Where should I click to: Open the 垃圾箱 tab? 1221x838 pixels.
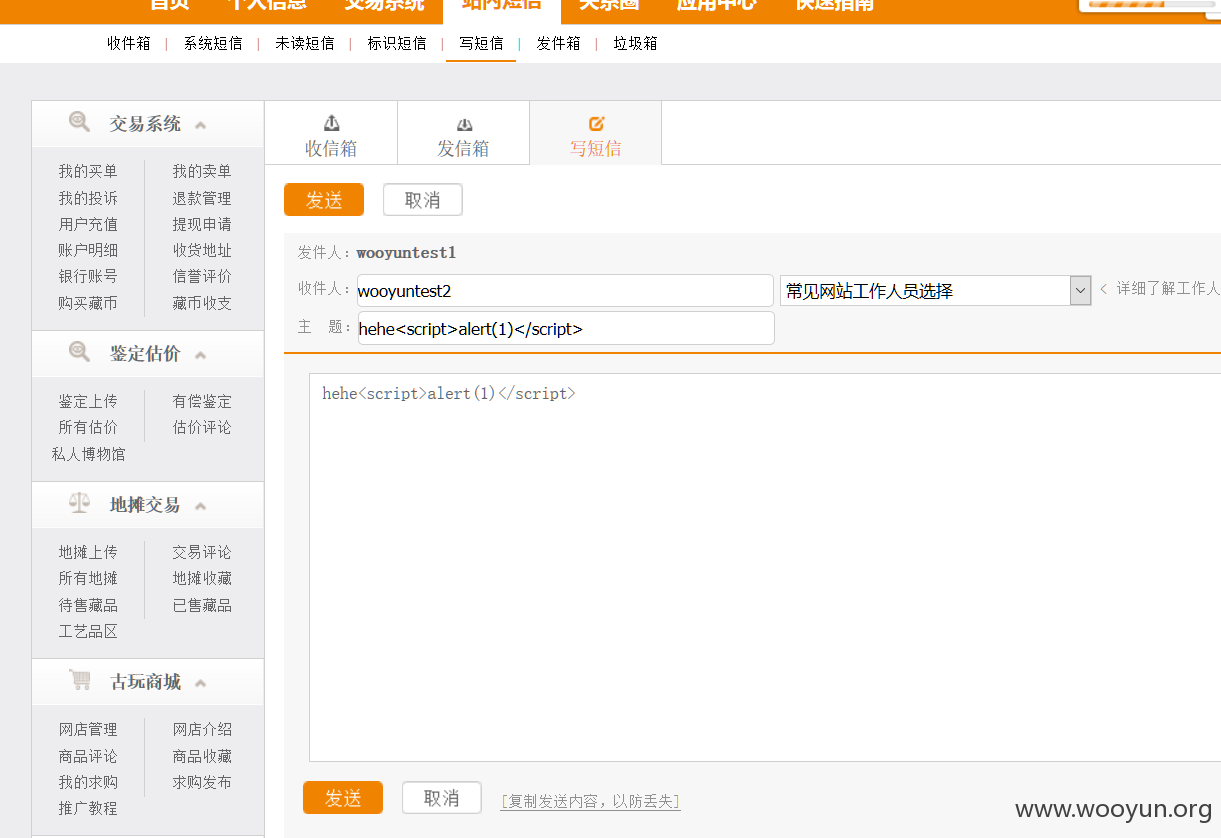click(x=635, y=43)
